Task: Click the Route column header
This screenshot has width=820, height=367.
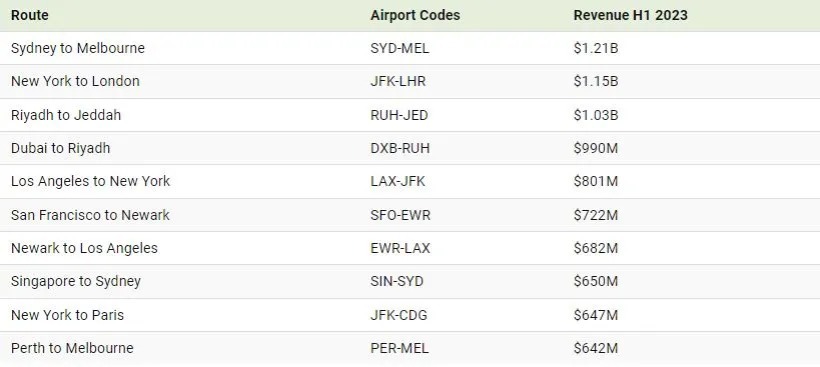Action: [30, 15]
